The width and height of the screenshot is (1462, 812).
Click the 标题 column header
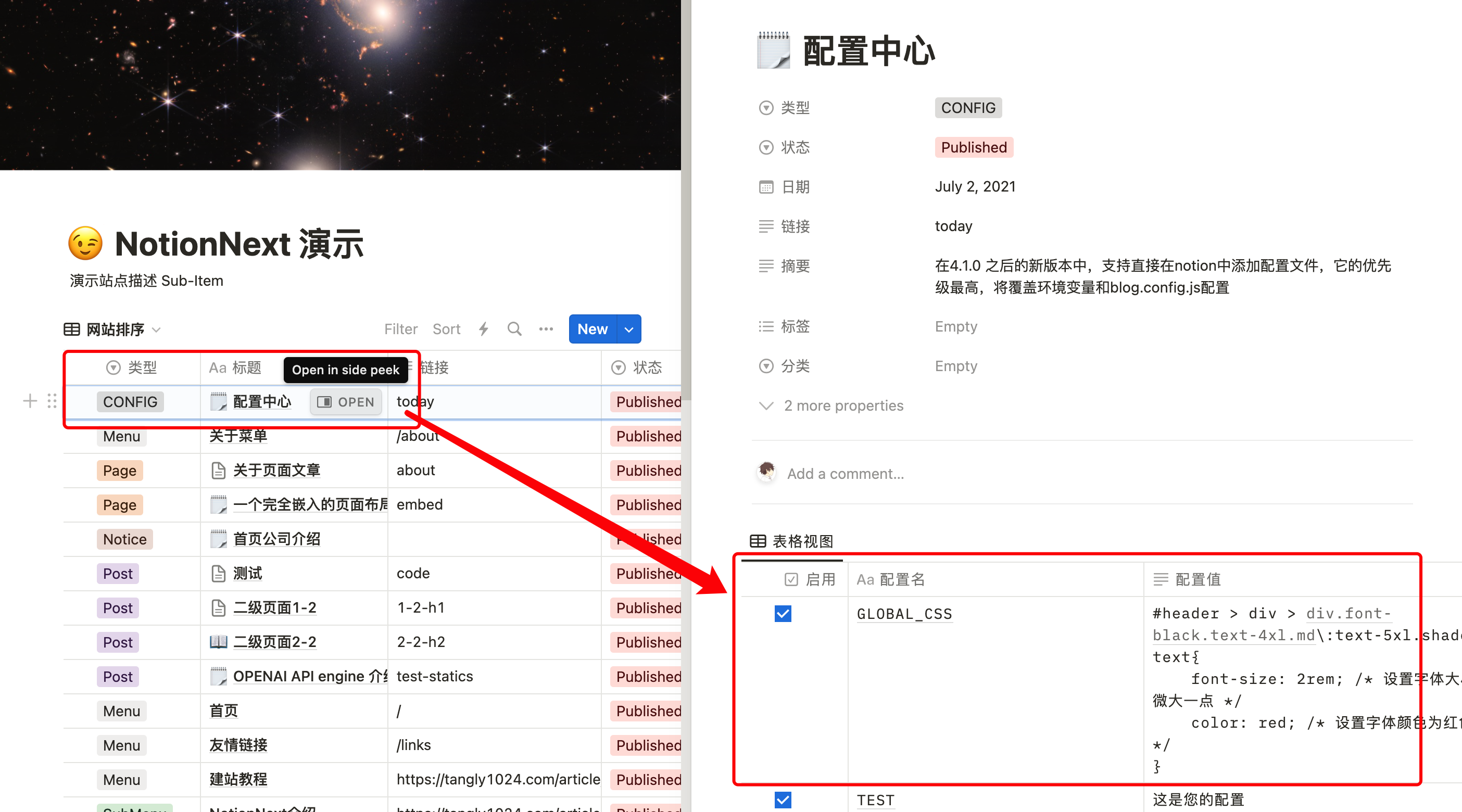coord(235,367)
